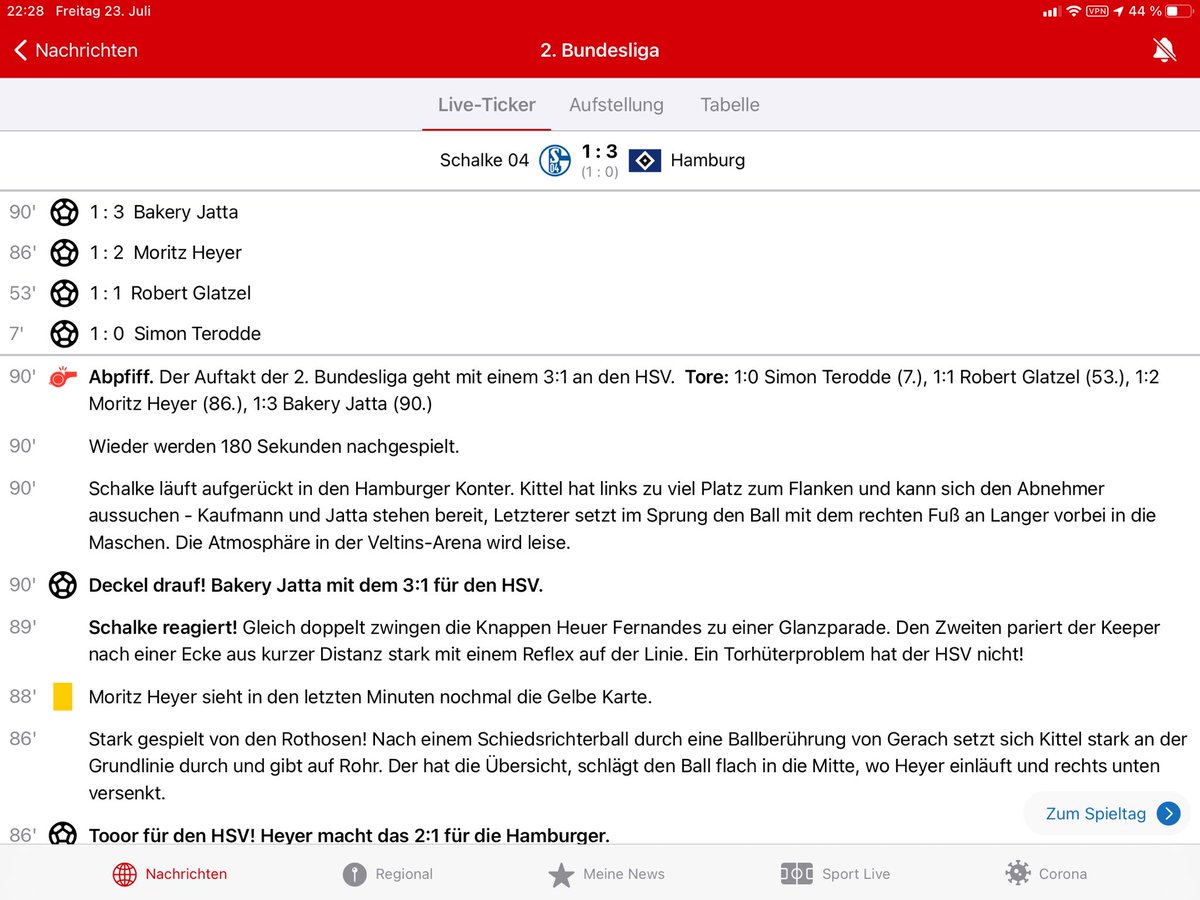Tap the goal ball icon beside Bakery Jatta's 1:3
The height and width of the screenshot is (900, 1200).
[64, 212]
